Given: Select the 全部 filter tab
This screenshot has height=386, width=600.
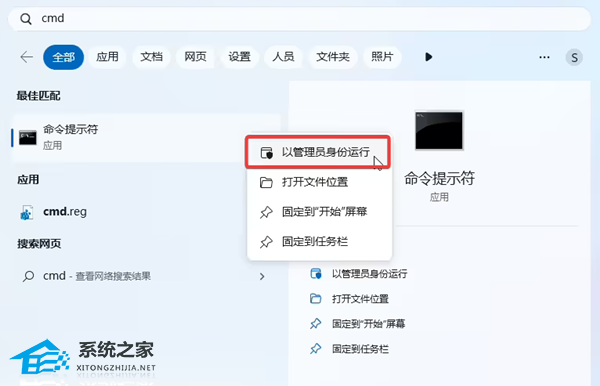Looking at the screenshot, I should tap(64, 57).
